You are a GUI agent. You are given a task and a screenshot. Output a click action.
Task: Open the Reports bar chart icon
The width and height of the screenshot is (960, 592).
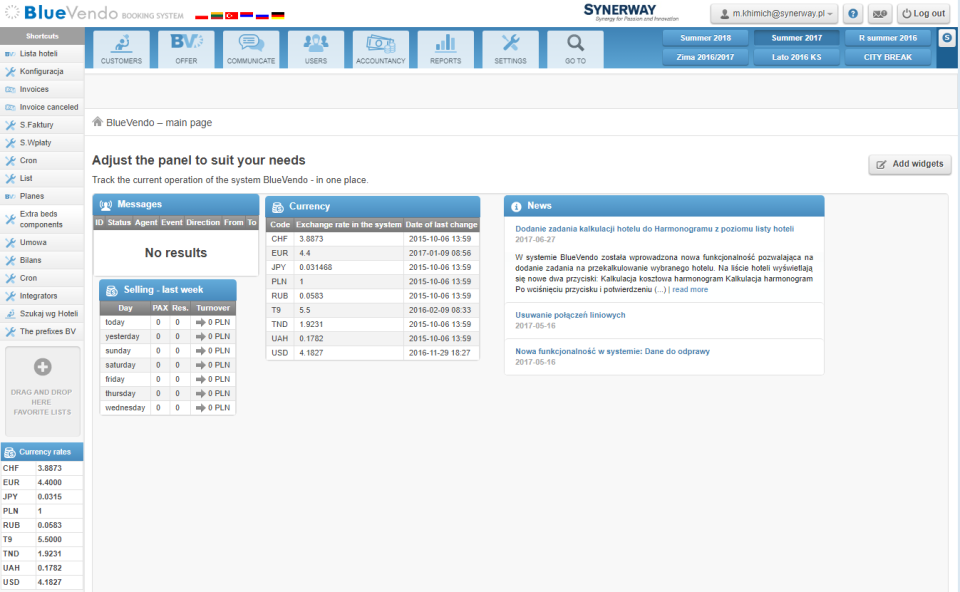click(x=446, y=49)
